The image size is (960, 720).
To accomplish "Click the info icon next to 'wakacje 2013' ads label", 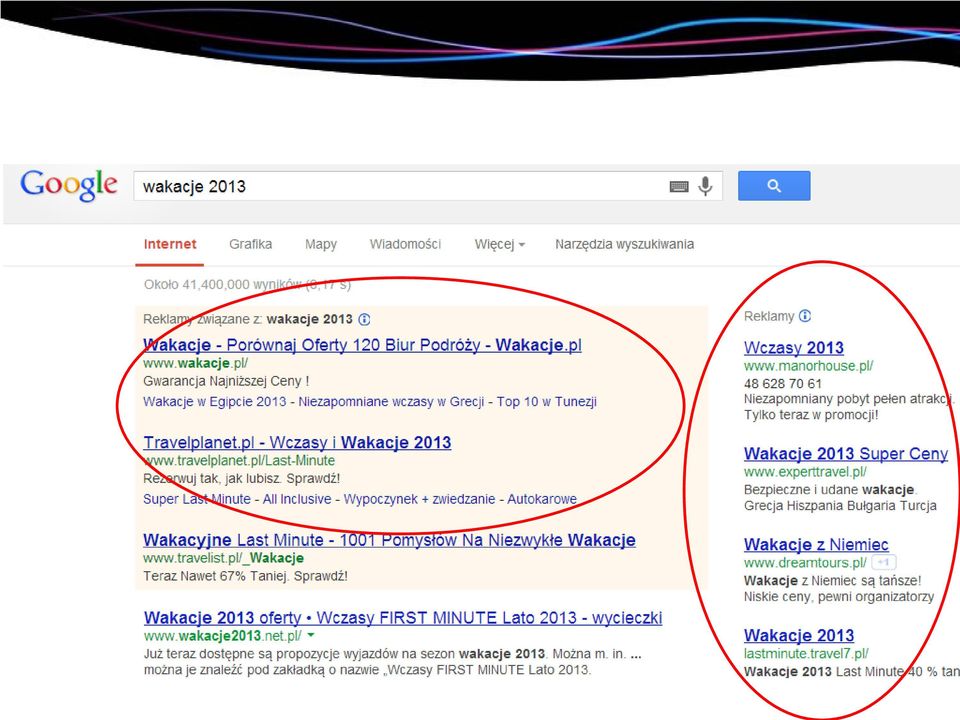I will pyautogui.click(x=364, y=319).
